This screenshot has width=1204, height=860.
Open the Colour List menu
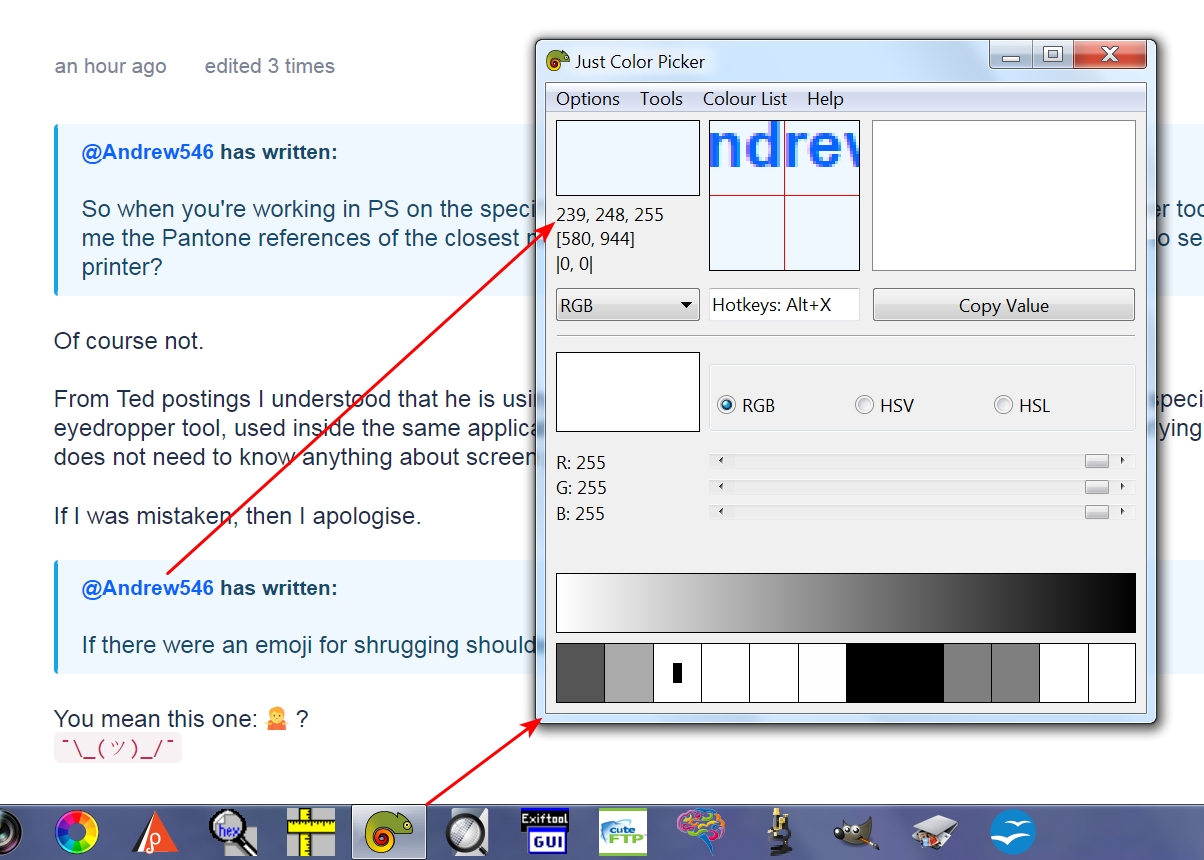pos(744,99)
